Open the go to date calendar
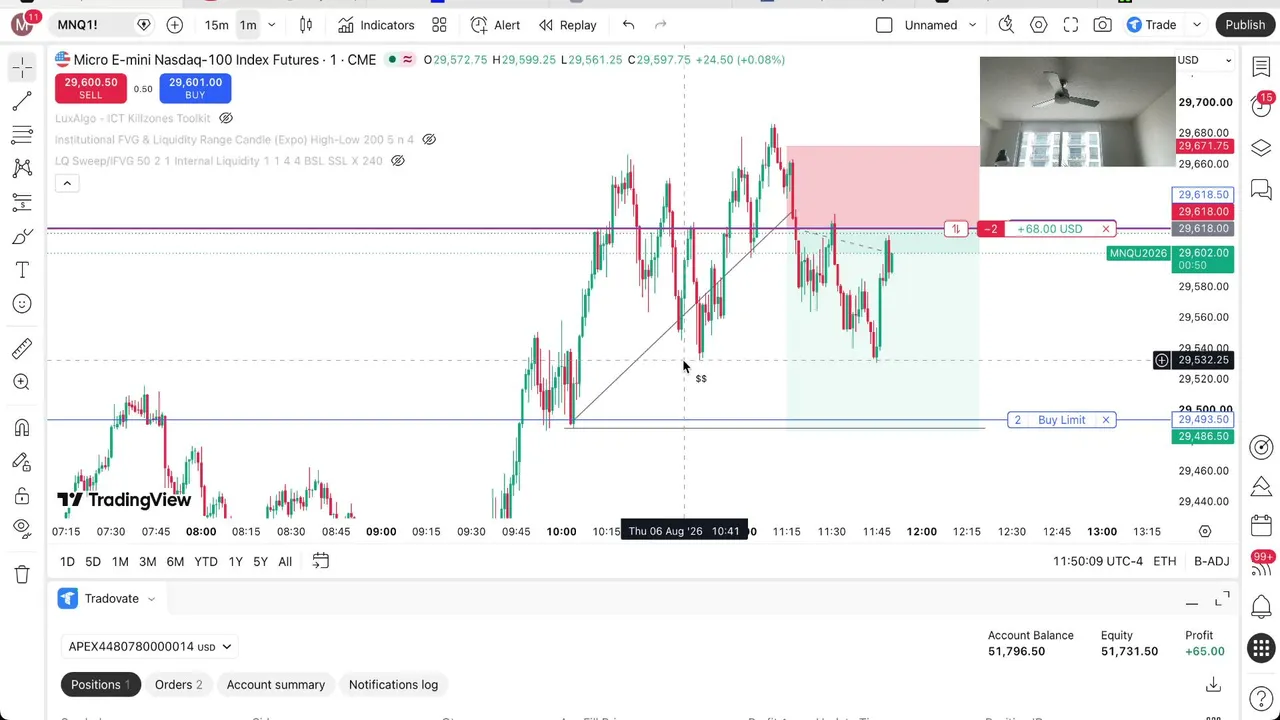Image resolution: width=1280 pixels, height=720 pixels. click(x=320, y=561)
